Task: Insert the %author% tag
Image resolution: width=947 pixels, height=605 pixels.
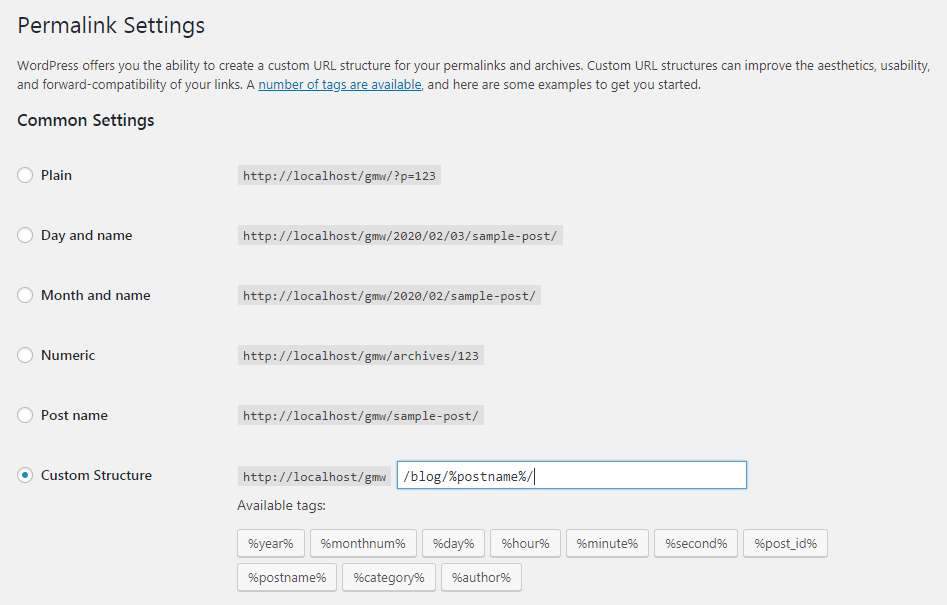Action: (481, 577)
